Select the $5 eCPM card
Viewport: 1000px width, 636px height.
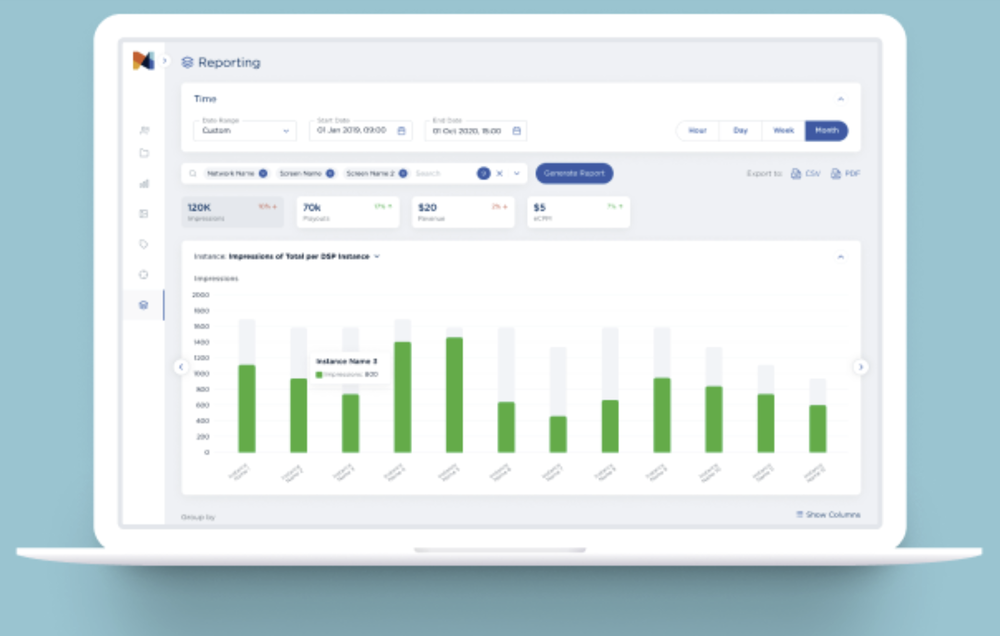point(578,212)
